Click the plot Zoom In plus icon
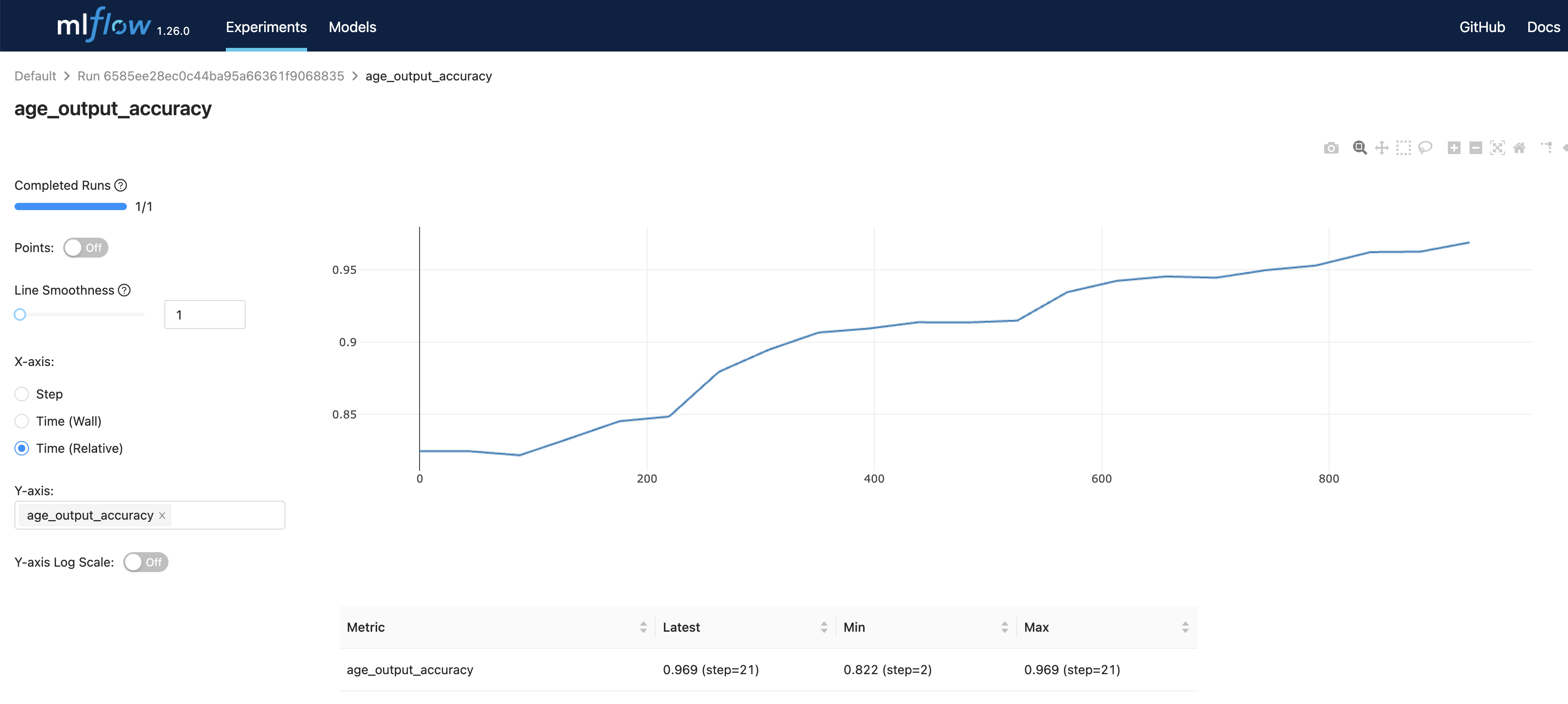 (x=1454, y=148)
